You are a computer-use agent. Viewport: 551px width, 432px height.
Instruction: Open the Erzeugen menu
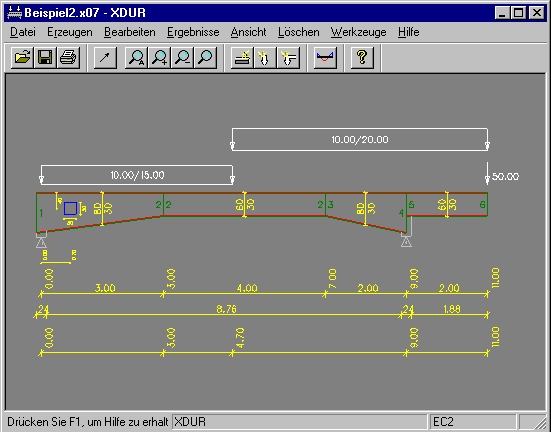(70, 32)
